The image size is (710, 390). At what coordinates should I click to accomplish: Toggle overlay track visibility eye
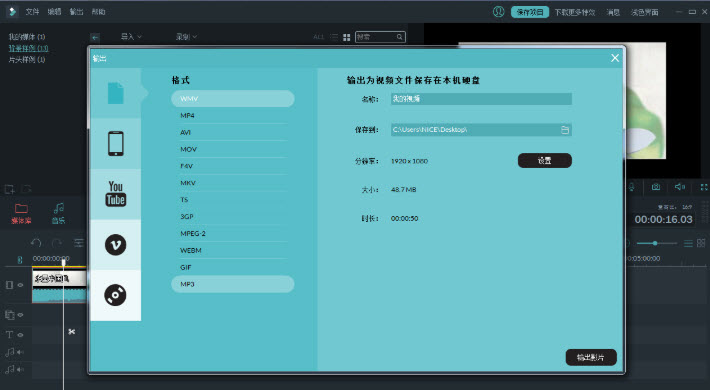tap(20, 314)
